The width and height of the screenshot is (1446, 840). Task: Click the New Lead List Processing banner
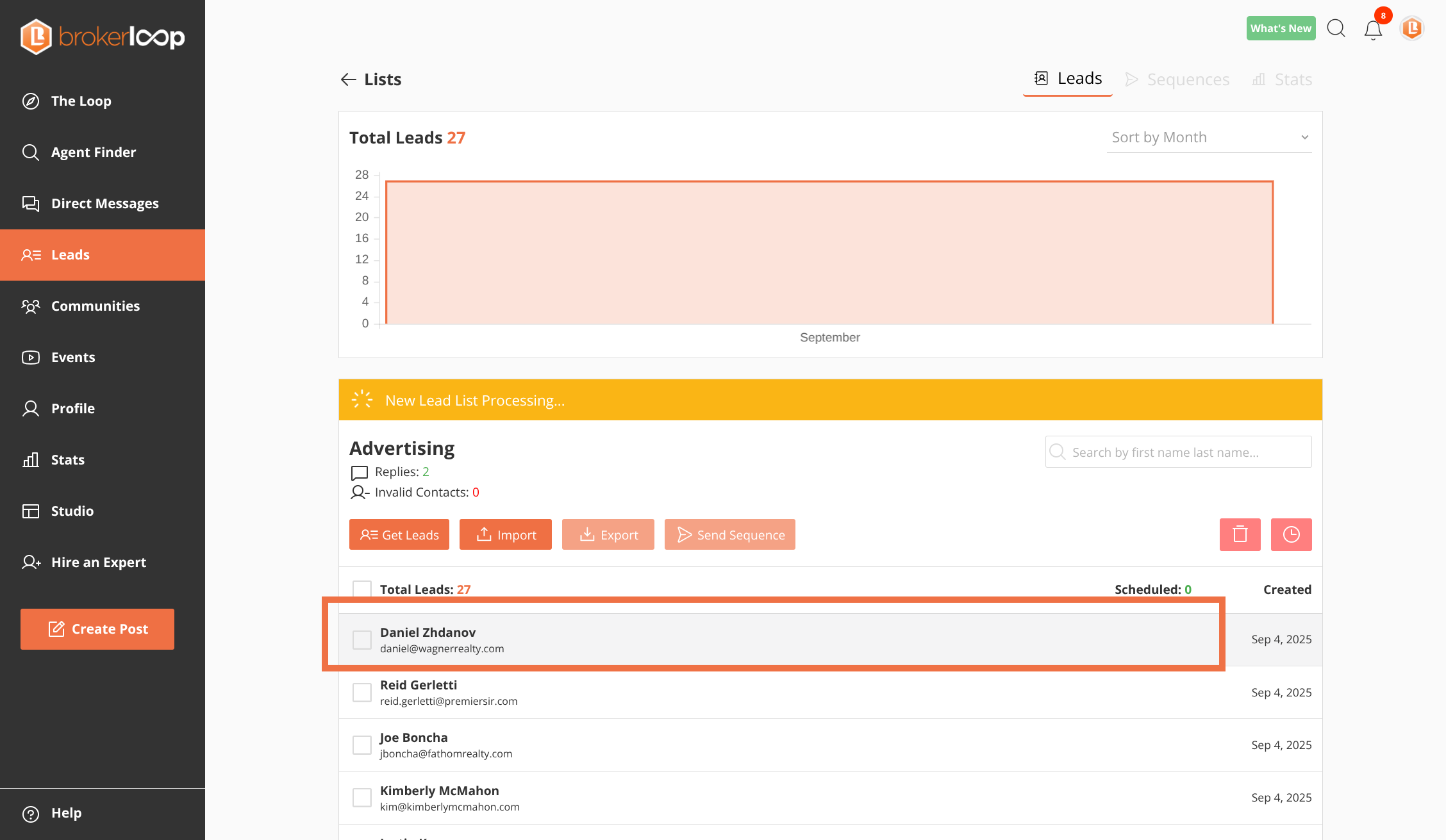(831, 400)
